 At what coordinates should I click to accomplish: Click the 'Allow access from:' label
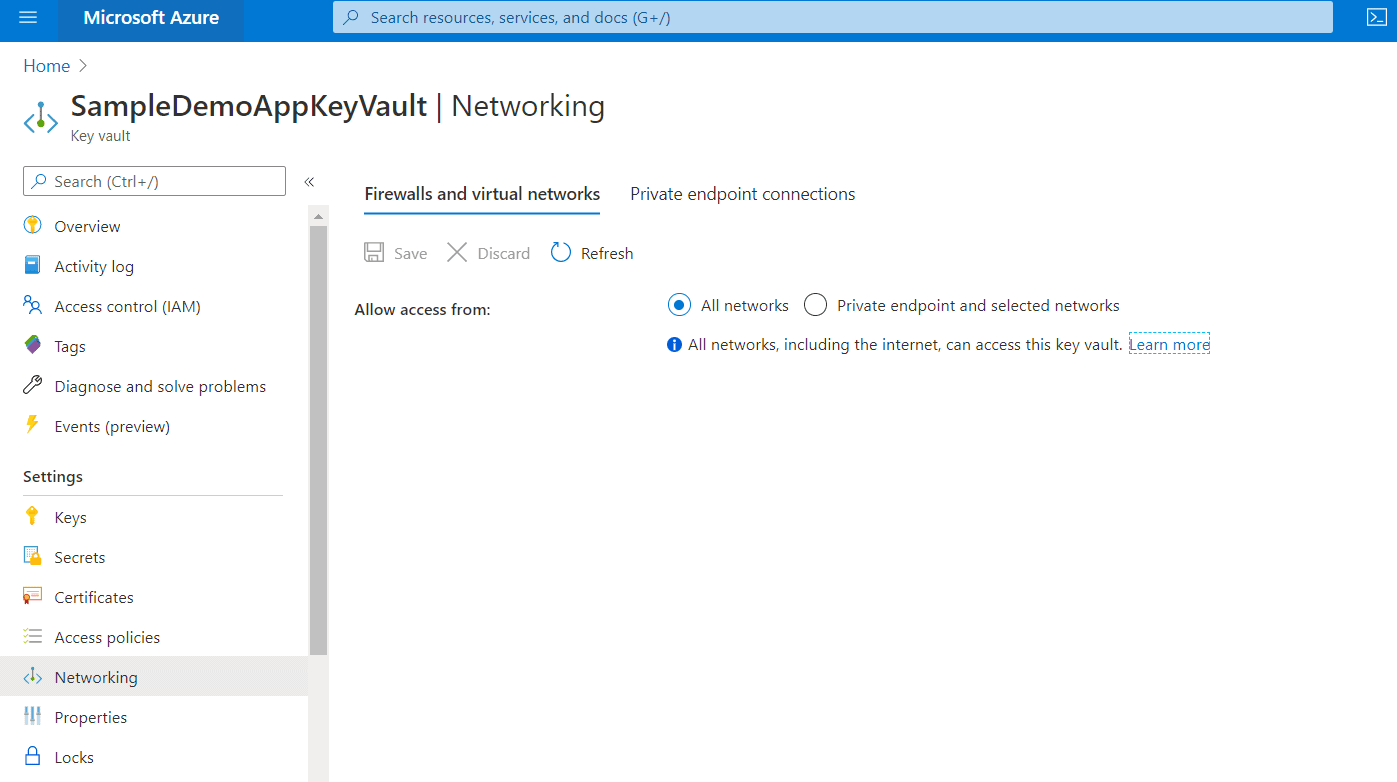pyautogui.click(x=422, y=309)
